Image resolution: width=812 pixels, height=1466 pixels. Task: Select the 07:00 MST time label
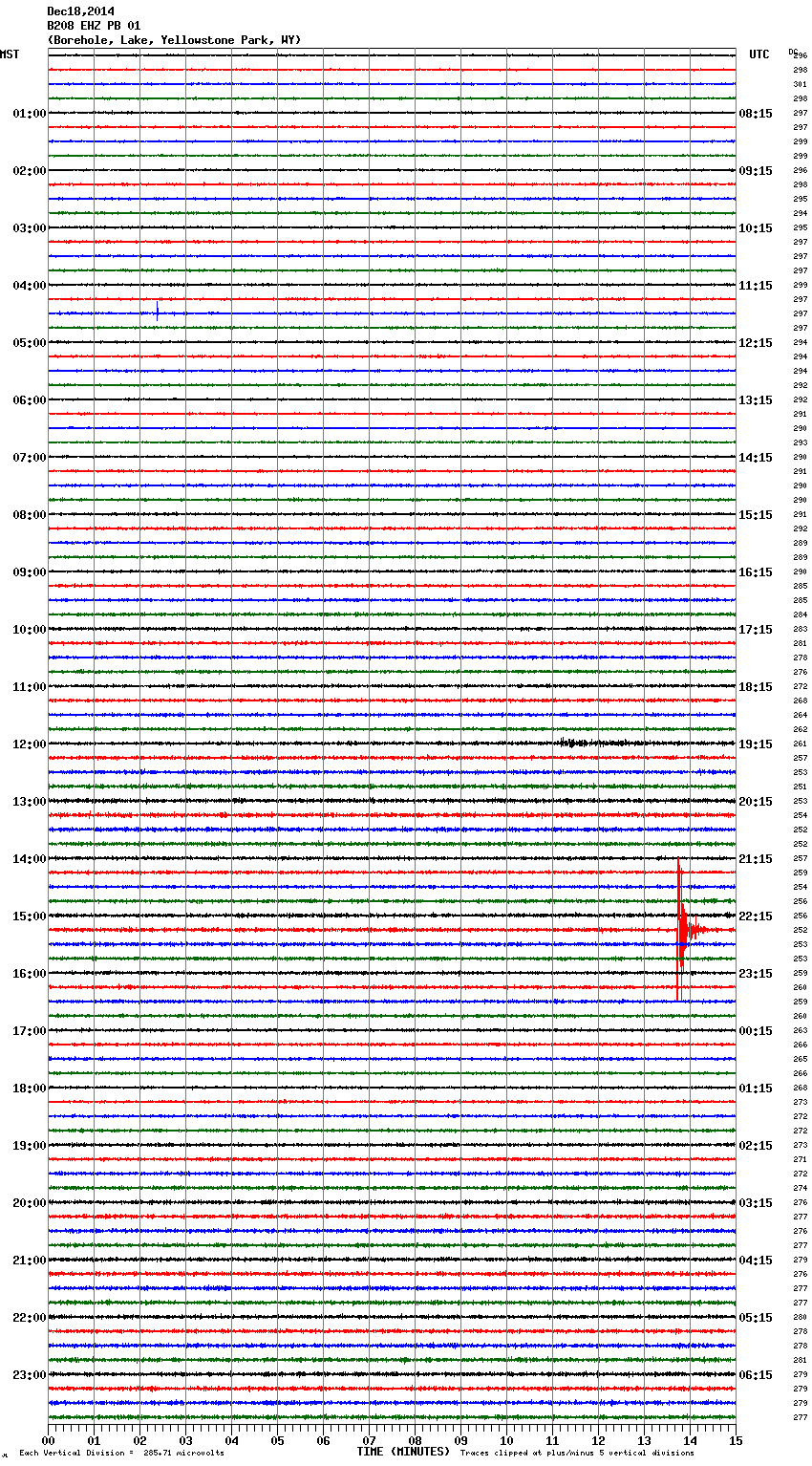pos(30,458)
